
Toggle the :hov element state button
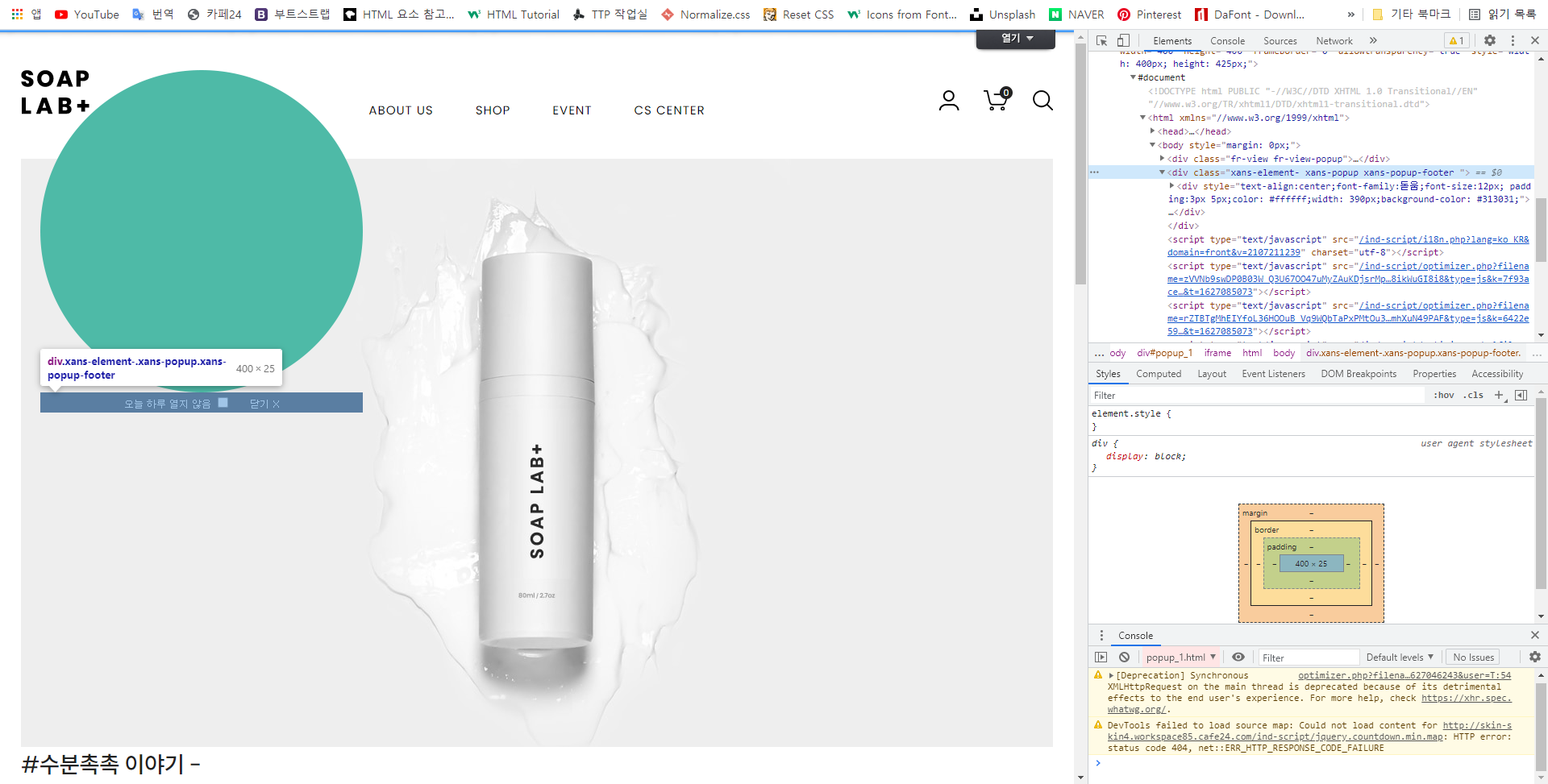[1443, 395]
